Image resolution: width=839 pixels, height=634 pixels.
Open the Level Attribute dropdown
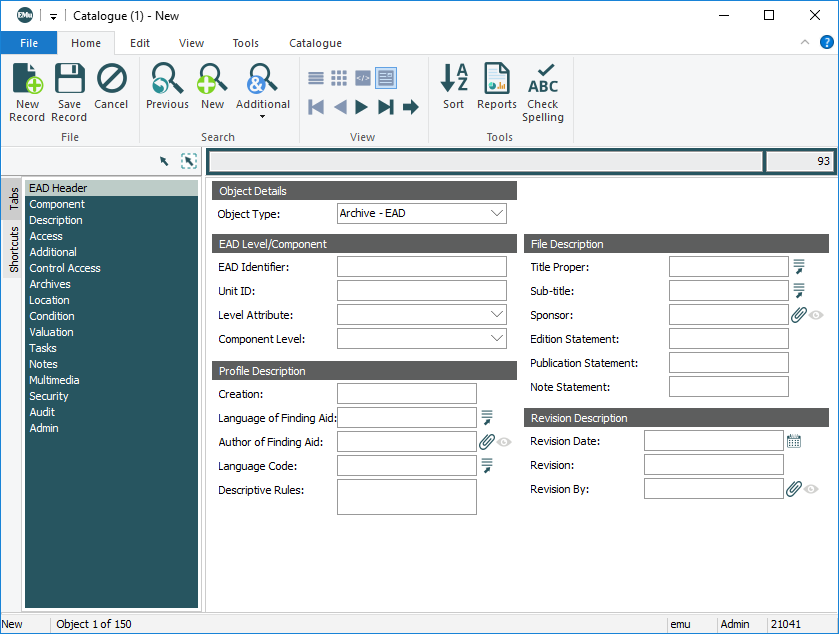tap(497, 315)
